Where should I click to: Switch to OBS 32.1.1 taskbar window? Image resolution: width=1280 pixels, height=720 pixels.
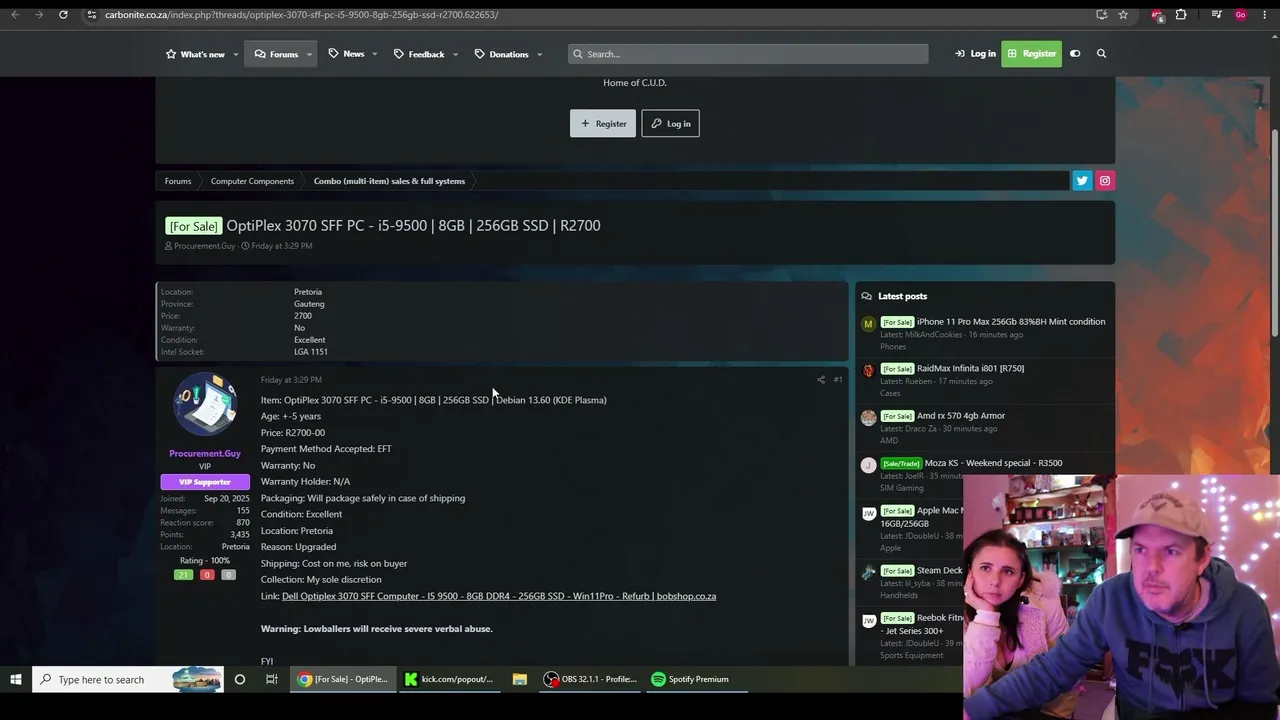point(590,680)
